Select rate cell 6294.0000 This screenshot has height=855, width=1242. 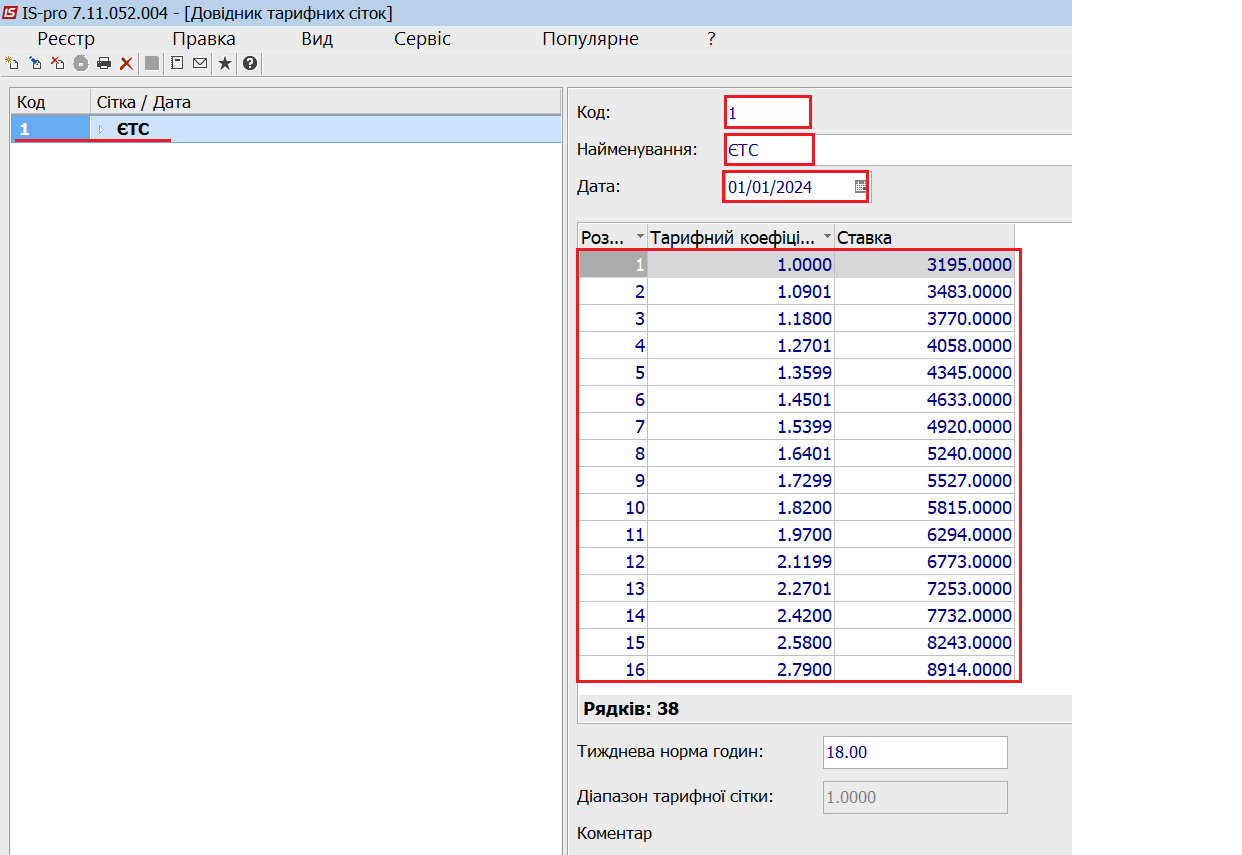(x=925, y=535)
